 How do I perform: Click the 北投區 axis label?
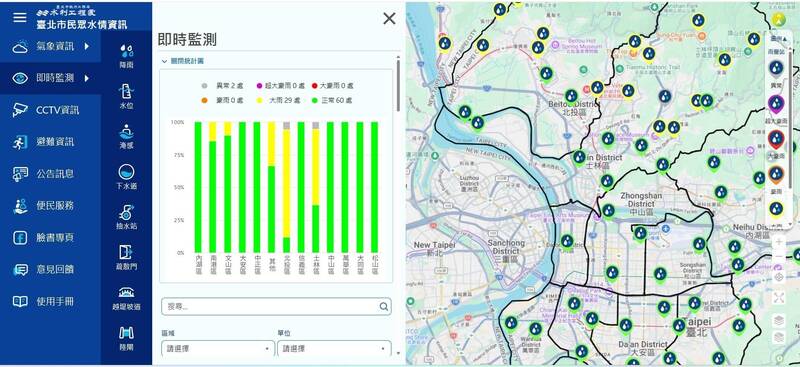click(x=286, y=266)
